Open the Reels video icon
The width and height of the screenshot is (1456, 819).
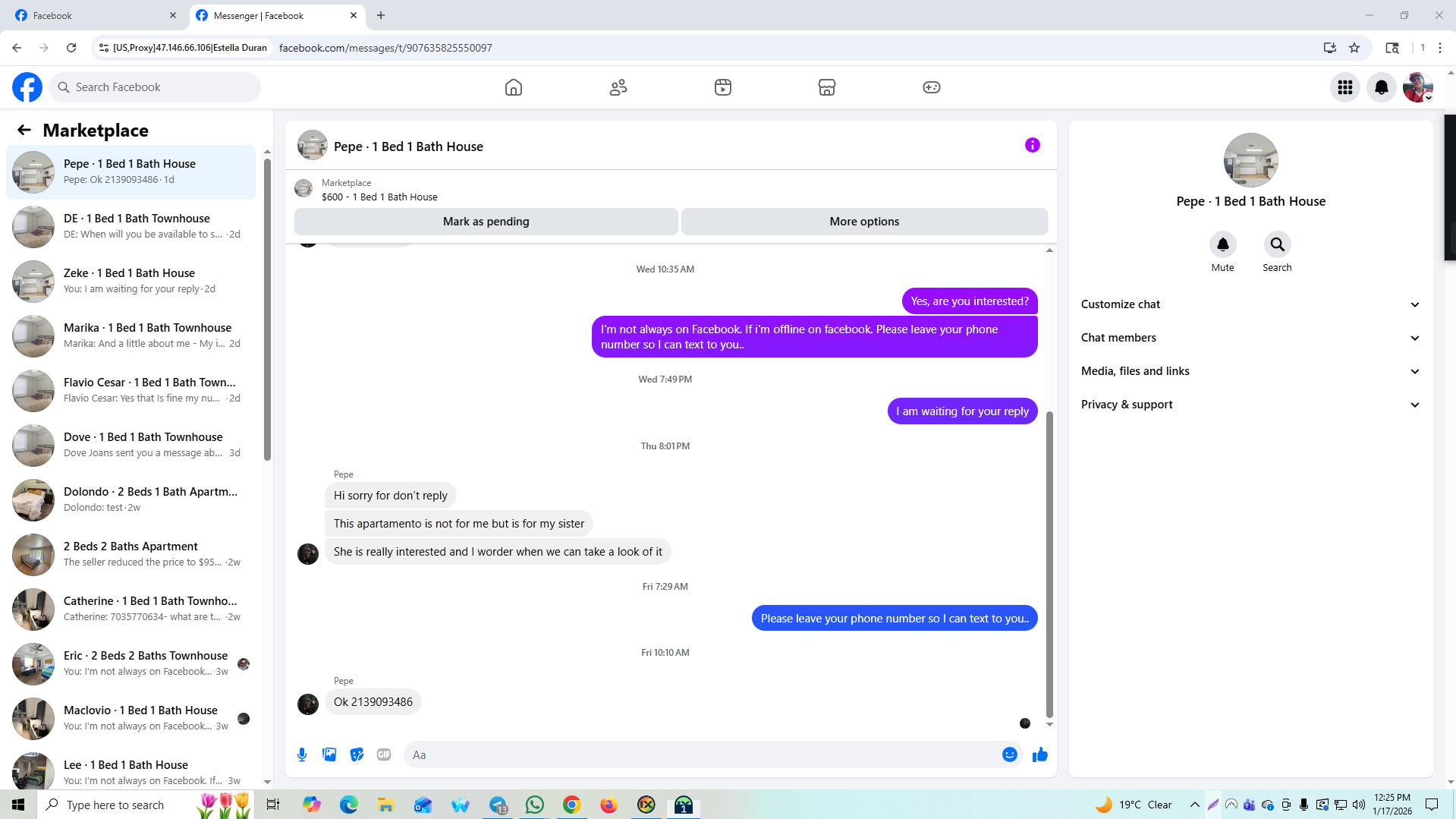(723, 87)
